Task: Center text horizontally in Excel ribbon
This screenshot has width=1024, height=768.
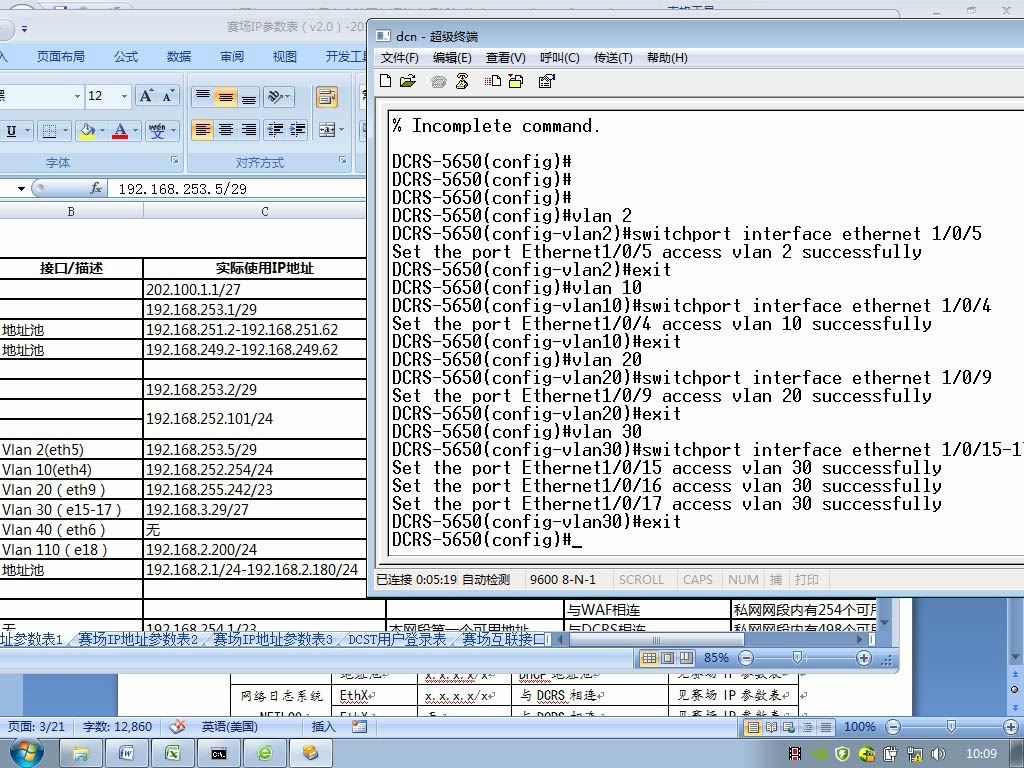Action: click(x=226, y=129)
